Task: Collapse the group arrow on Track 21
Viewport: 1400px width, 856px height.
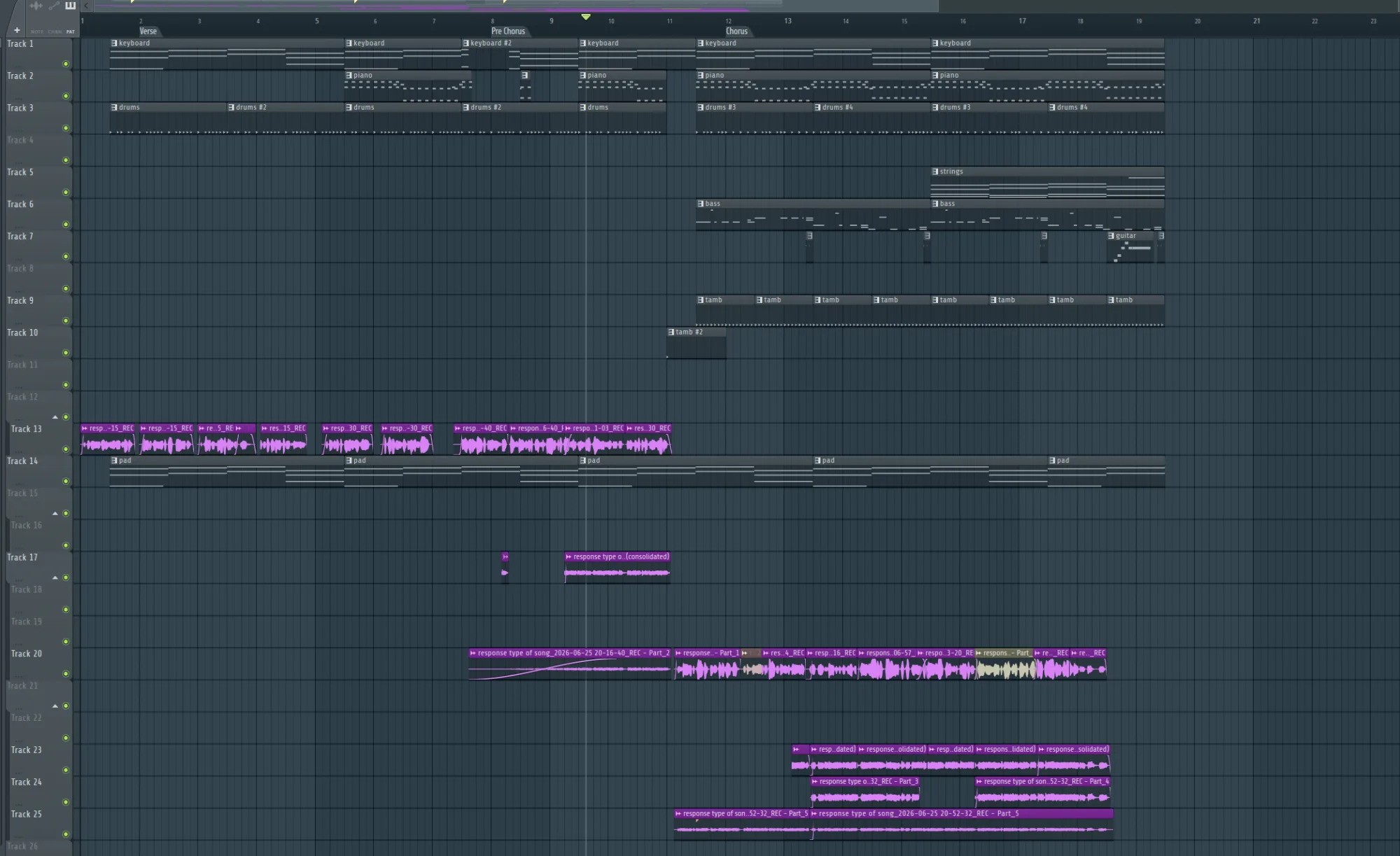Action: coord(55,706)
